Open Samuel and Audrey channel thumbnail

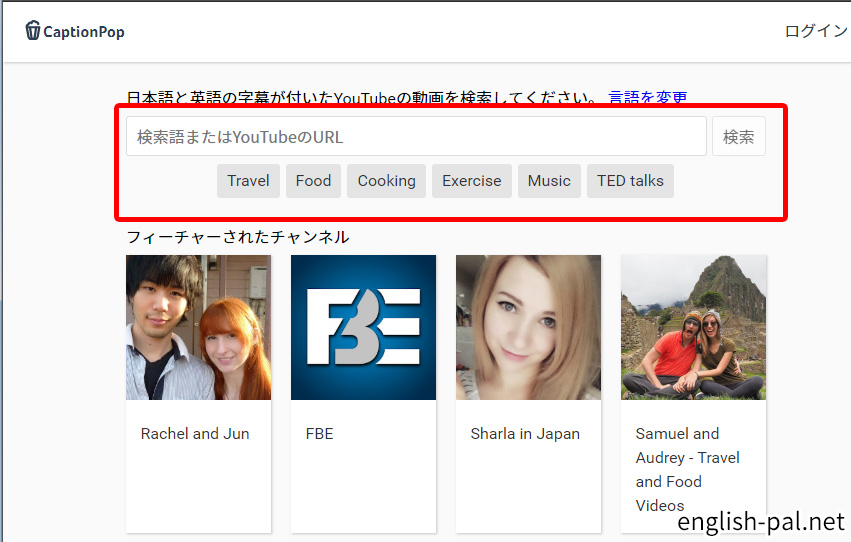click(x=694, y=328)
